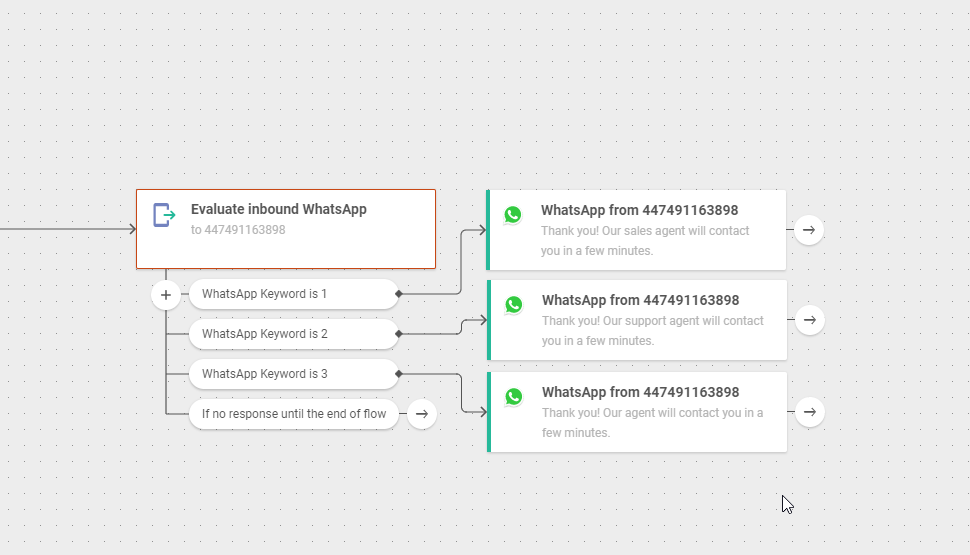This screenshot has width=970, height=555.
Task: Select 'If no response until the end of flow'
Action: coord(293,414)
